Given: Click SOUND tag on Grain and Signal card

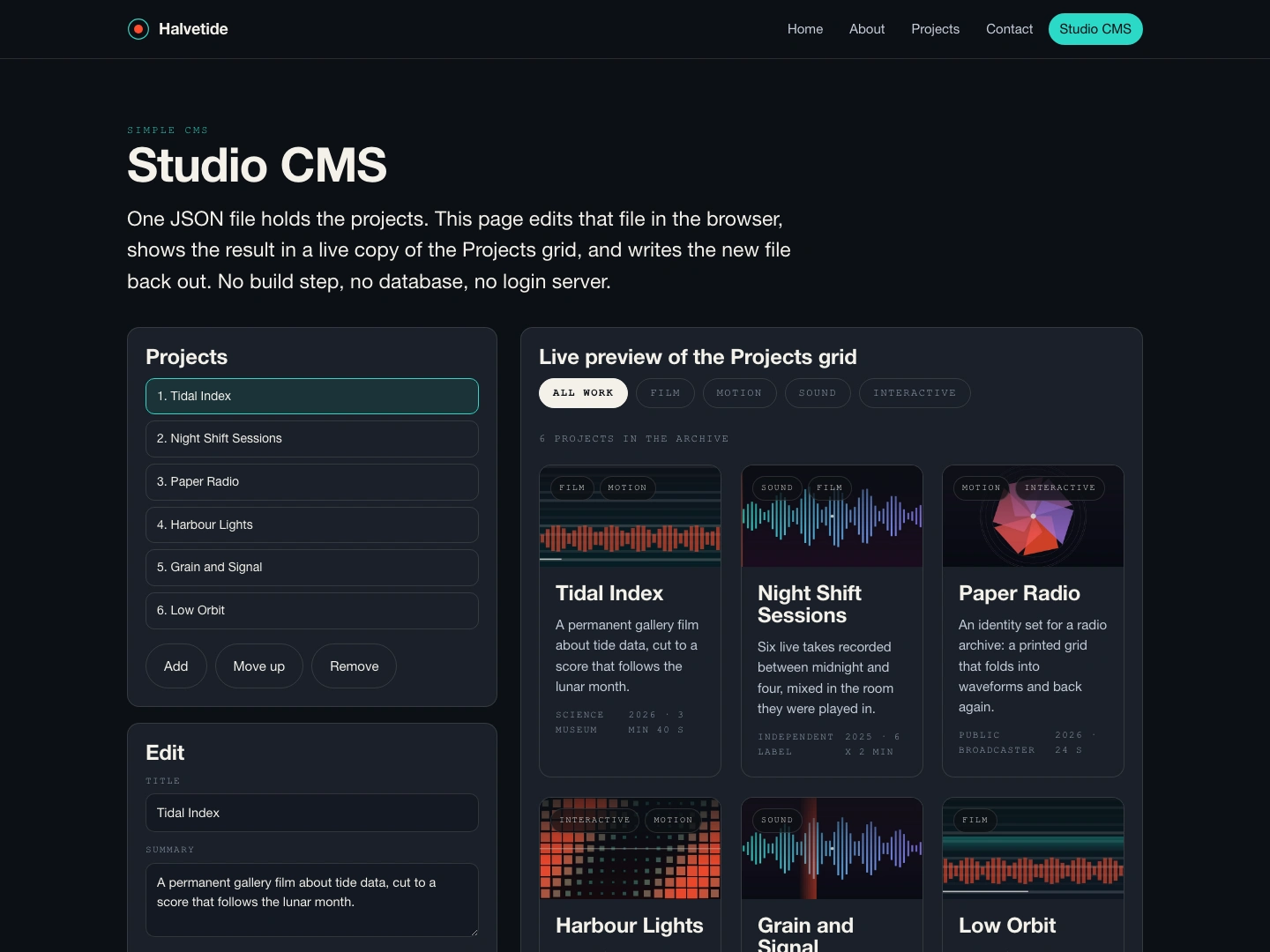Looking at the screenshot, I should click(777, 820).
